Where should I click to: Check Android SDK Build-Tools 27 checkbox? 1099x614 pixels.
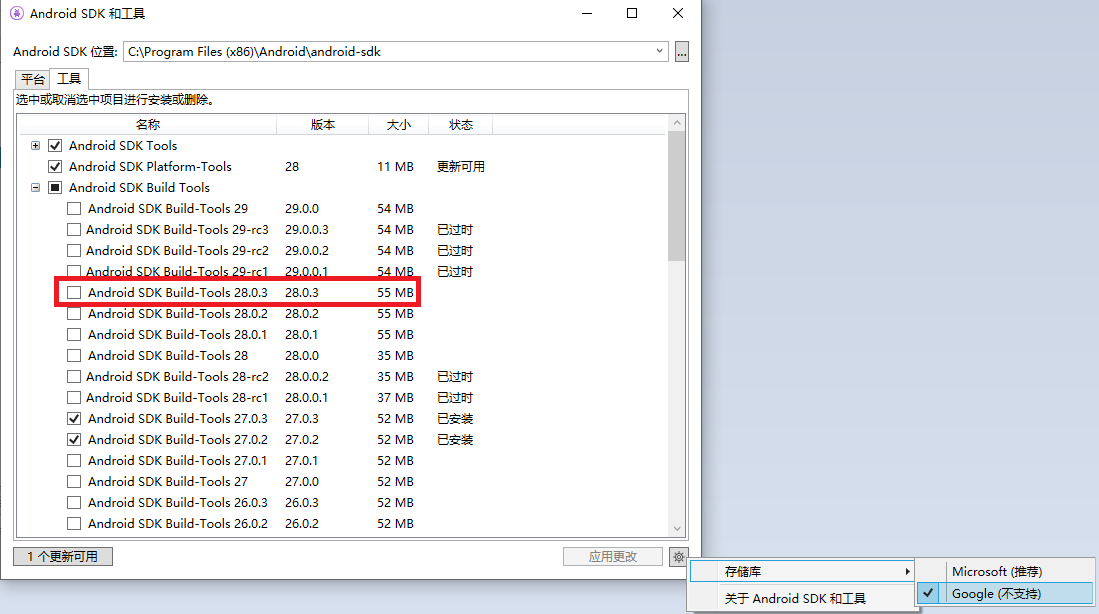74,482
